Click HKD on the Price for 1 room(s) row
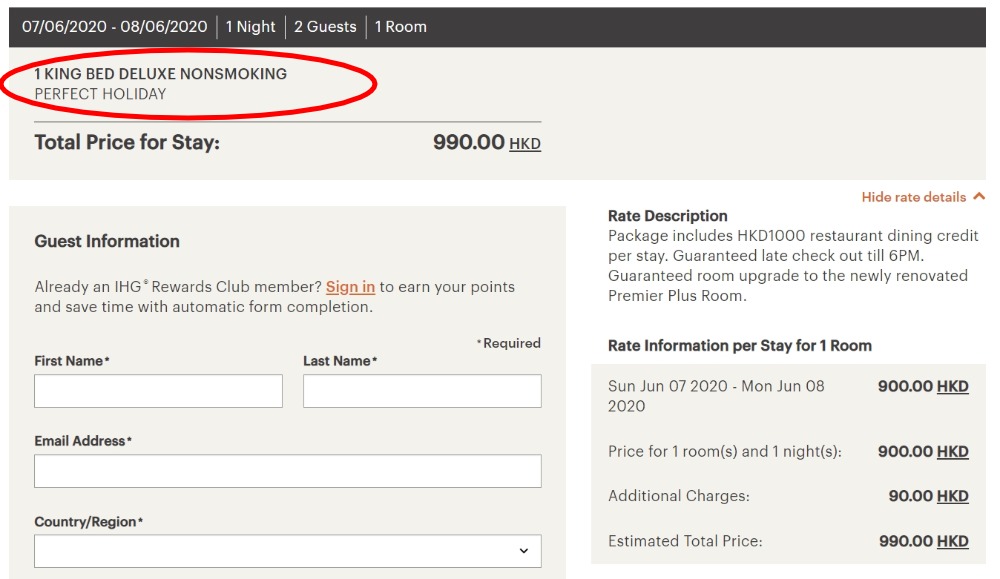1000x579 pixels. click(x=953, y=451)
